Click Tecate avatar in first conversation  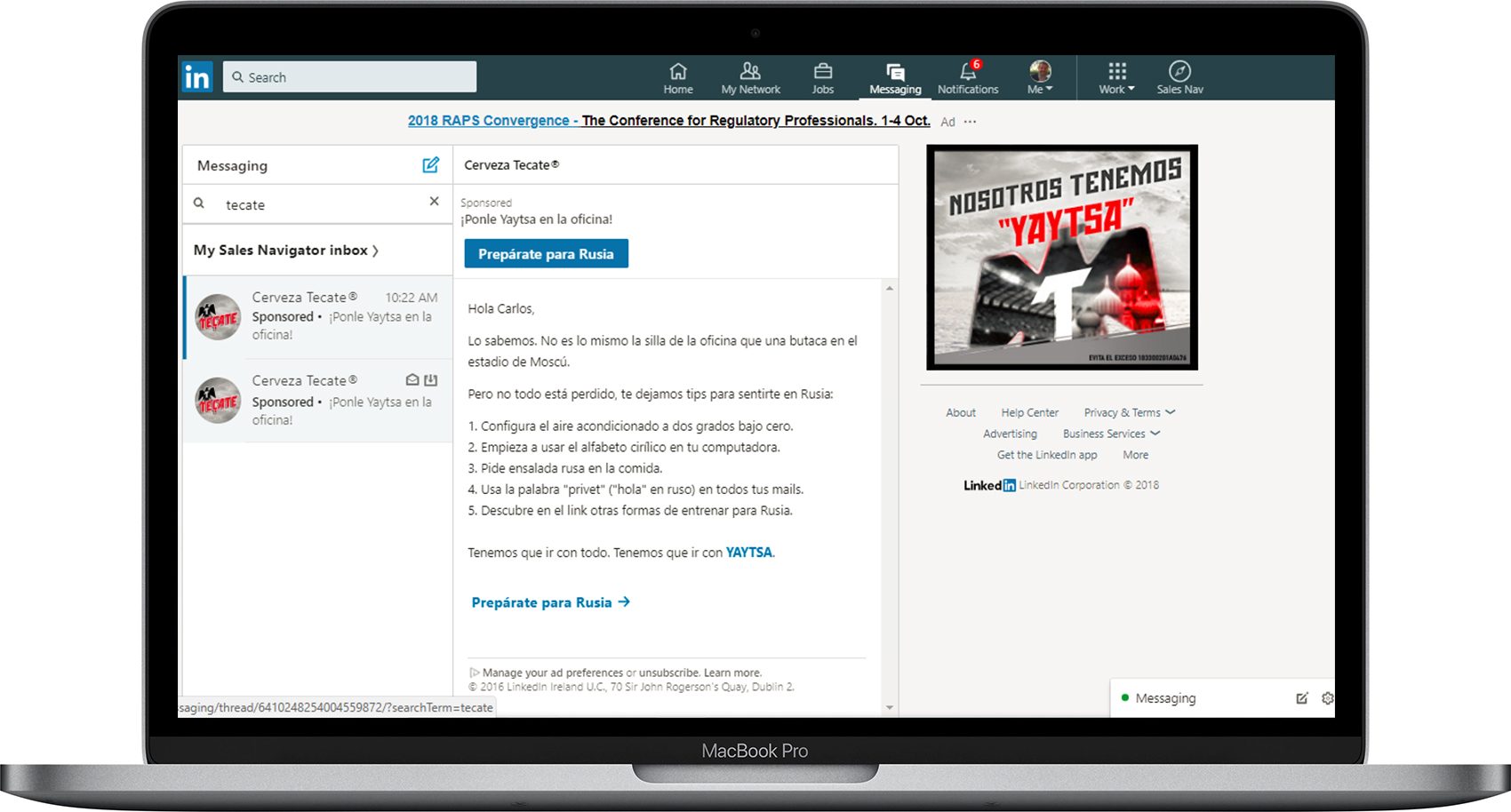click(218, 317)
